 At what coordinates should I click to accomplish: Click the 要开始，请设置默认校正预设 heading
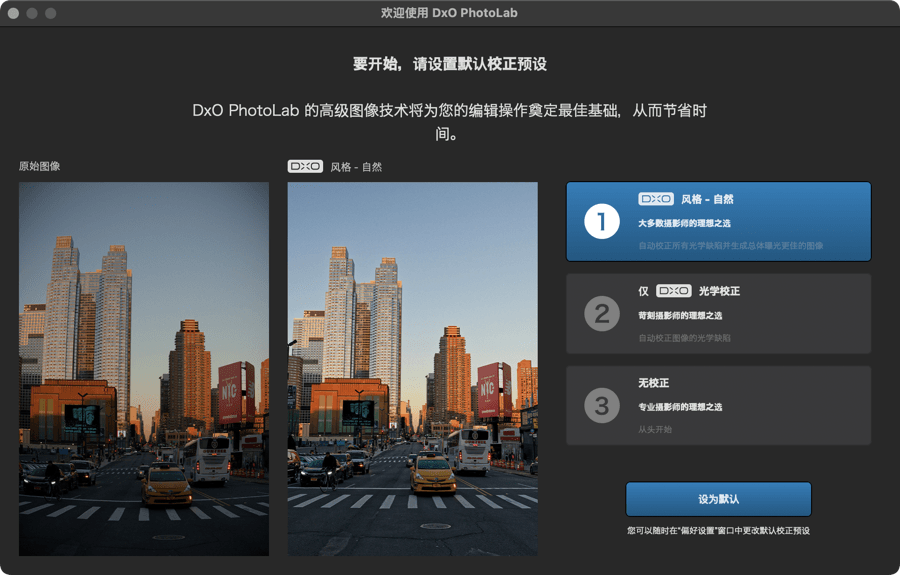pos(449,64)
